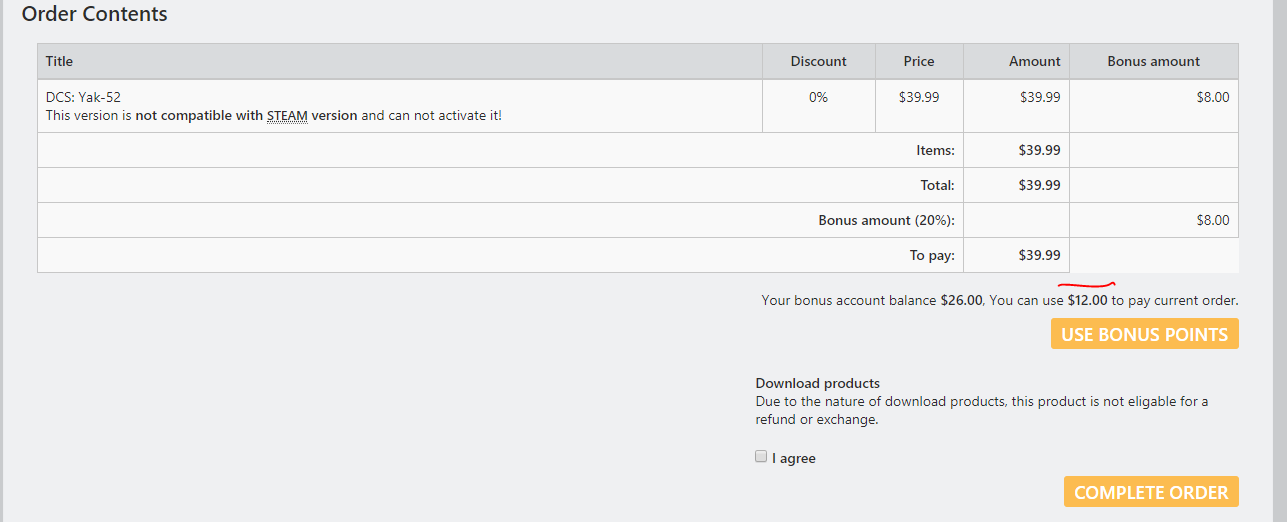The image size is (1287, 522).
Task: Click the Bonus amount column header
Action: 1153,61
